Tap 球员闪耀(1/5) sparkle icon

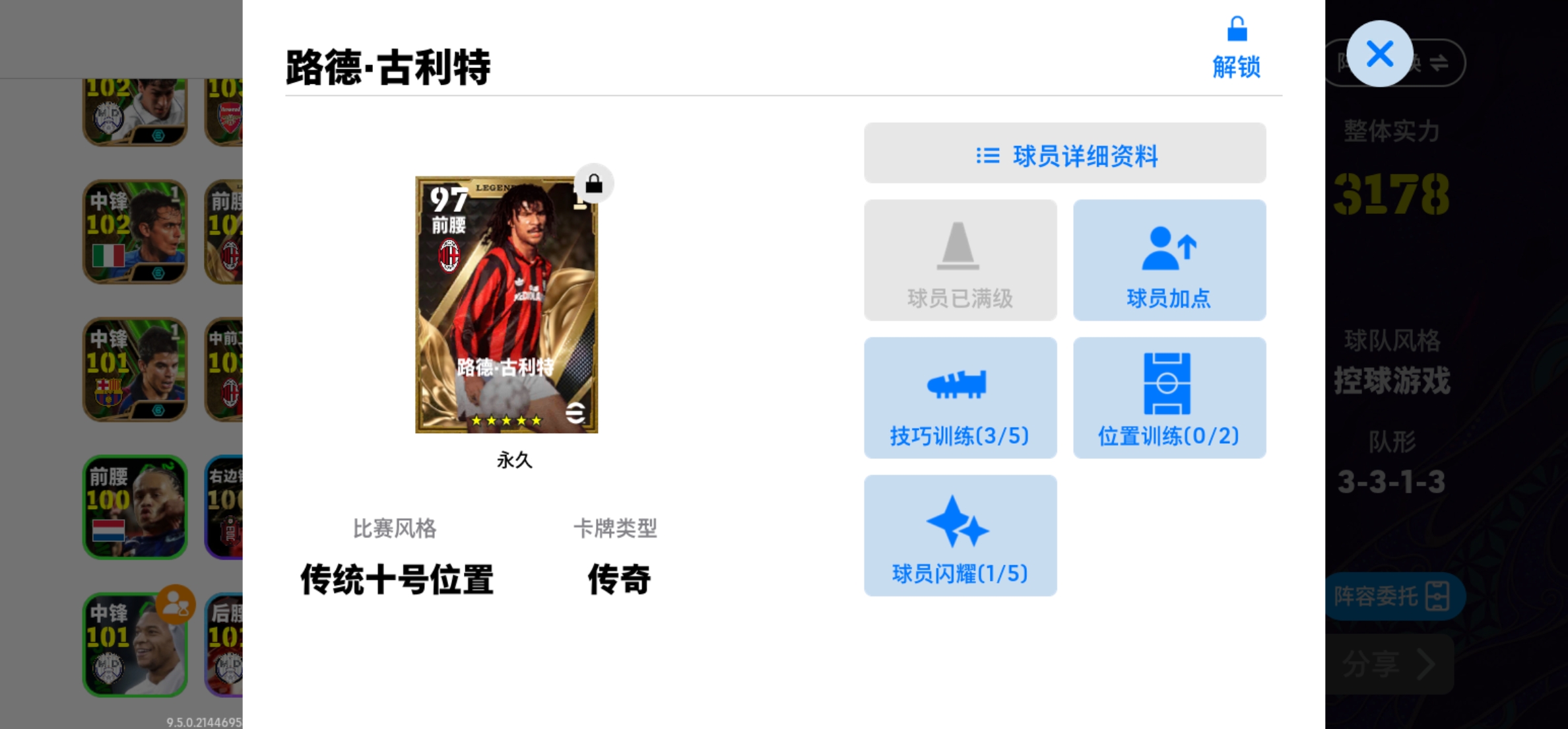tap(958, 522)
